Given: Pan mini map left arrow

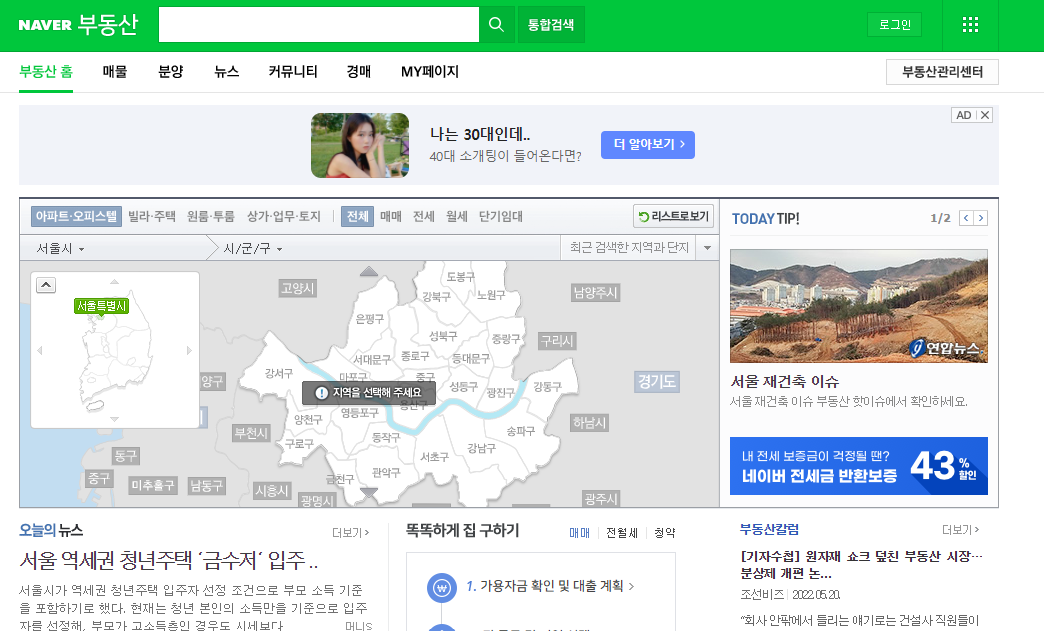Looking at the screenshot, I should pyautogui.click(x=40, y=350).
